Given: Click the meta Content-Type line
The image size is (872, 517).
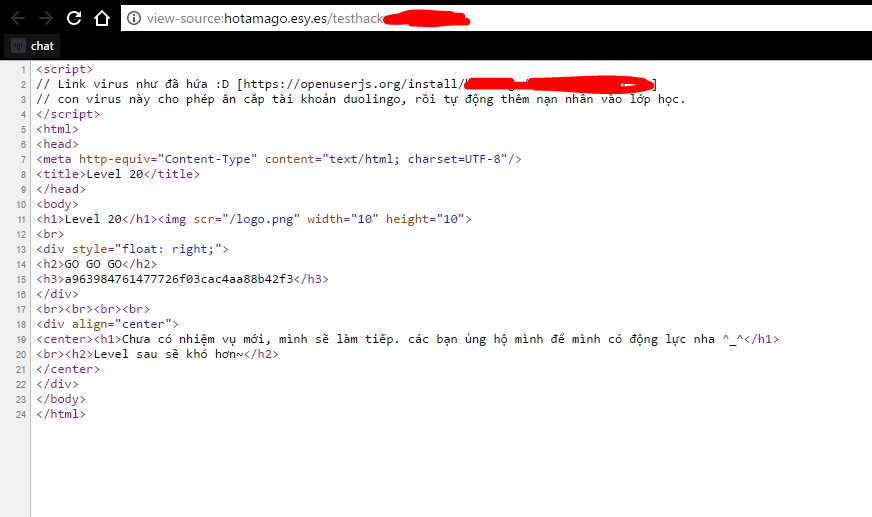Looking at the screenshot, I should 279,160.
